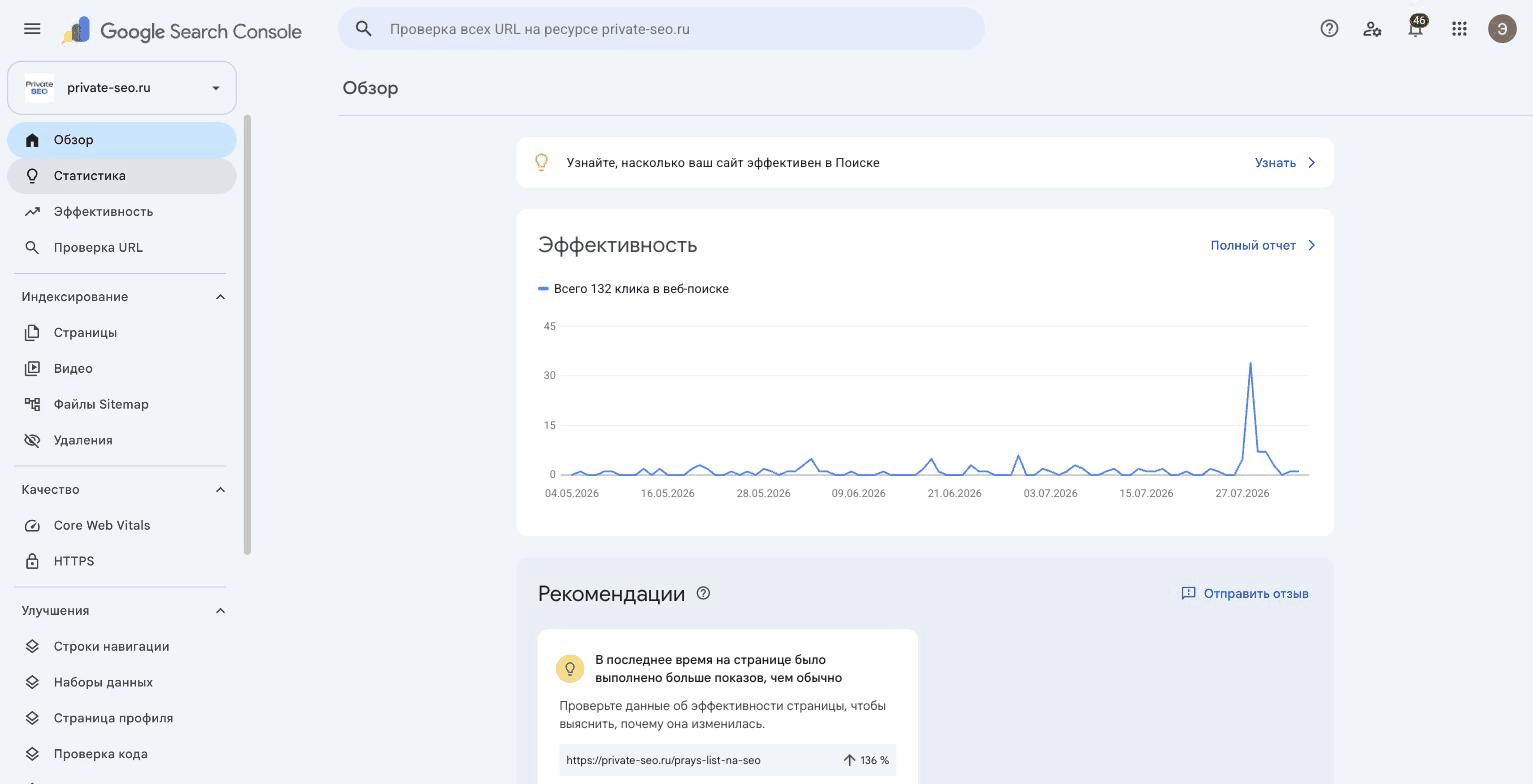Click the sidebar vertical scrollbar
Screen dimensions: 1533x784
247,335
